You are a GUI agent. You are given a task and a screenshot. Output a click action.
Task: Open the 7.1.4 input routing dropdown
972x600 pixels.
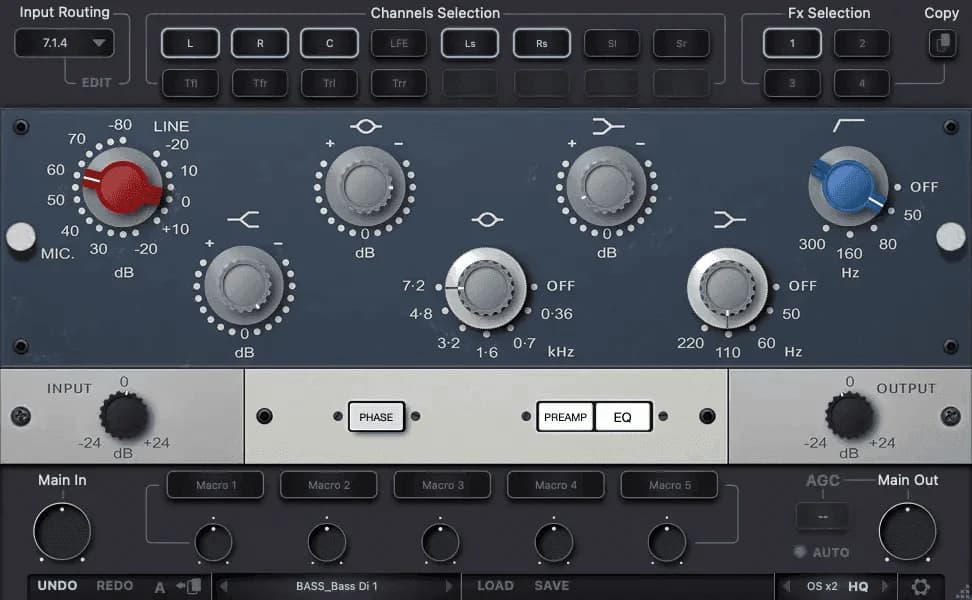[x=64, y=43]
